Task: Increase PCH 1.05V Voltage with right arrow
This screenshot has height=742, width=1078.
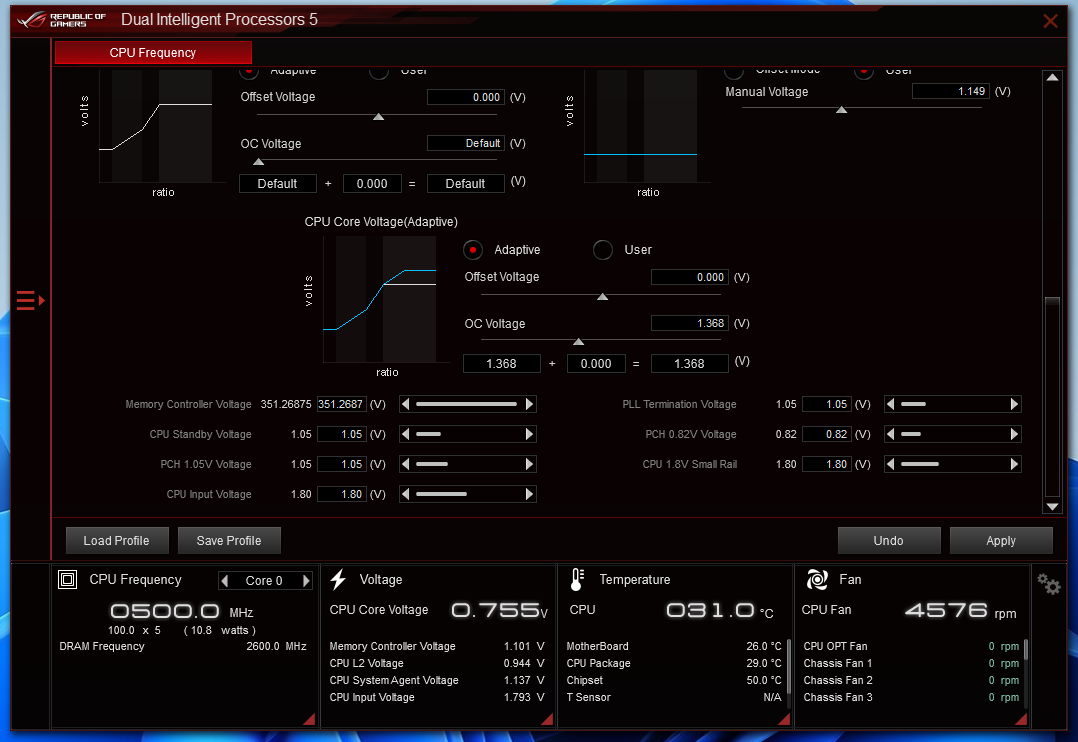Action: pos(529,464)
